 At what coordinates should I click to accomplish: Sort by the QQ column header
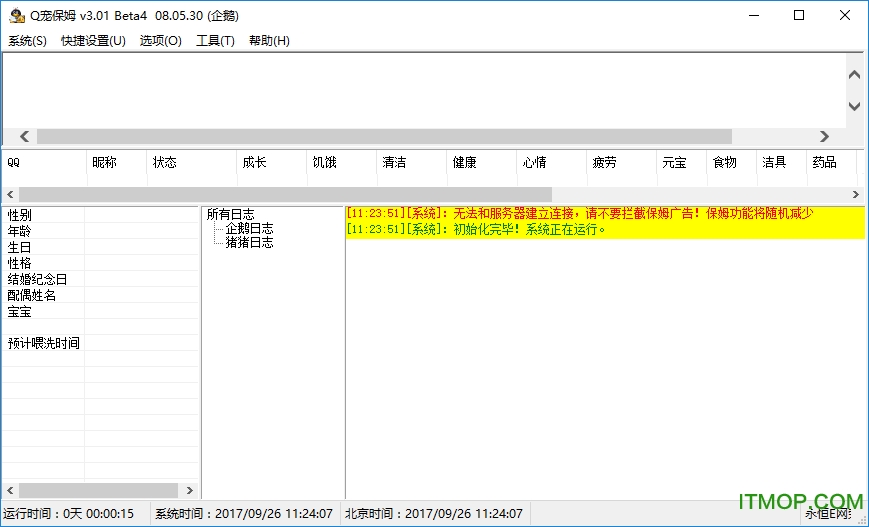pyautogui.click(x=44, y=162)
